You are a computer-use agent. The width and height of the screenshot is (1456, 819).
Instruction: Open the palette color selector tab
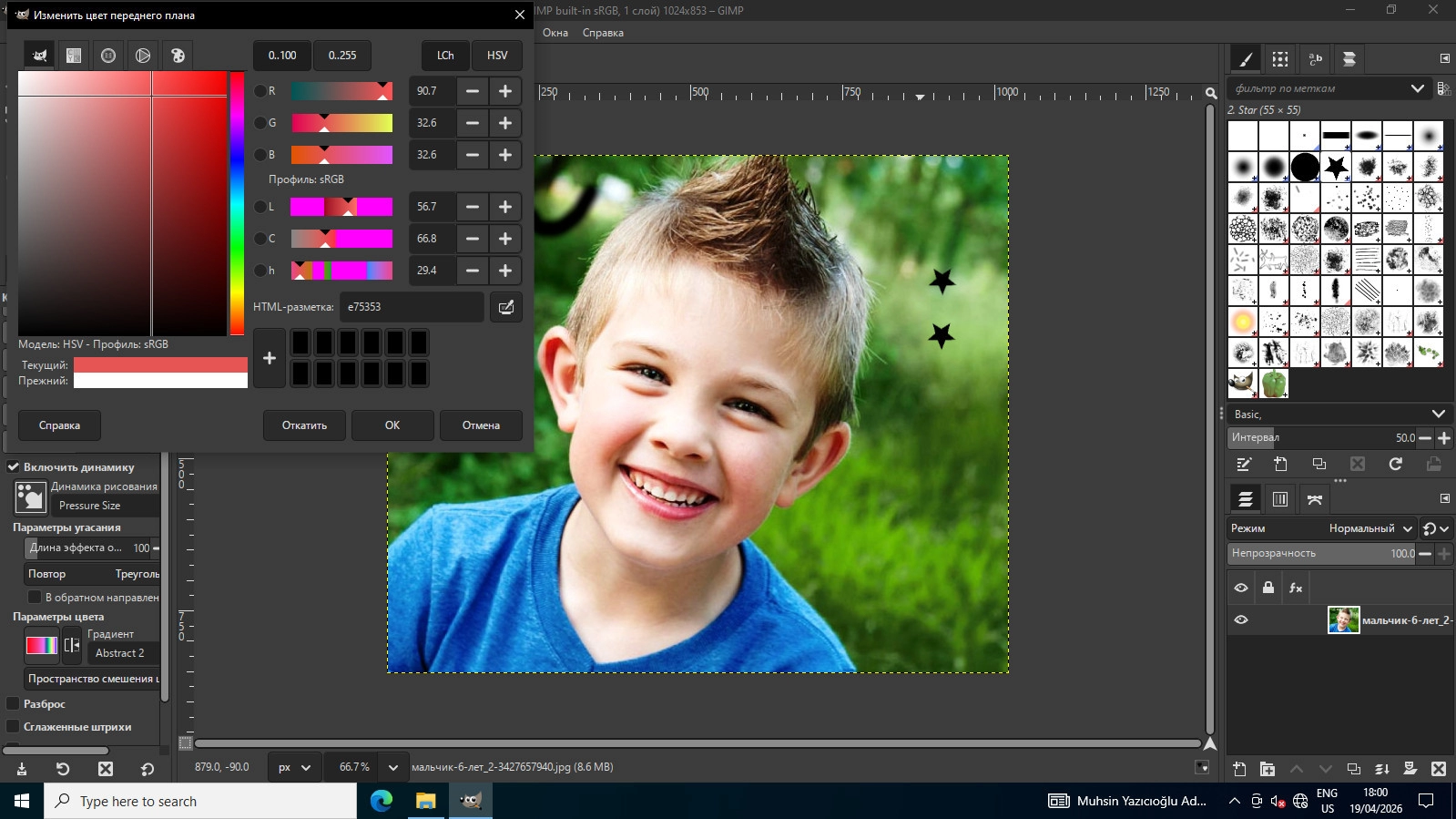[178, 56]
